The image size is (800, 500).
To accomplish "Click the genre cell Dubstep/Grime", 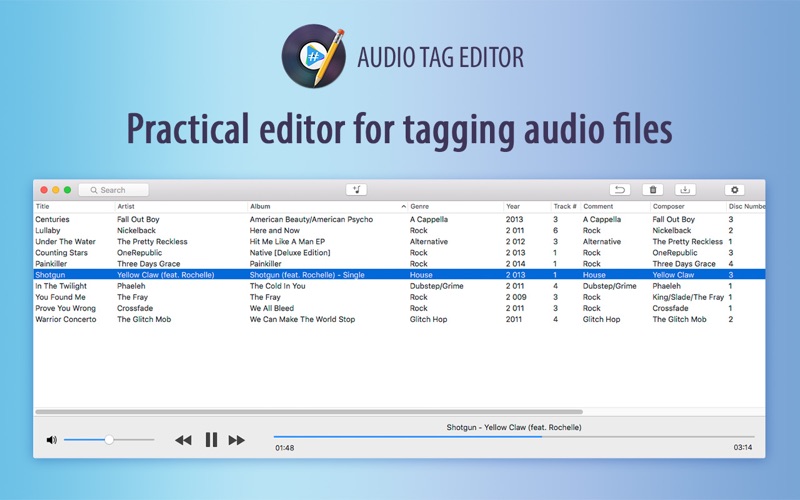I will coord(437,286).
